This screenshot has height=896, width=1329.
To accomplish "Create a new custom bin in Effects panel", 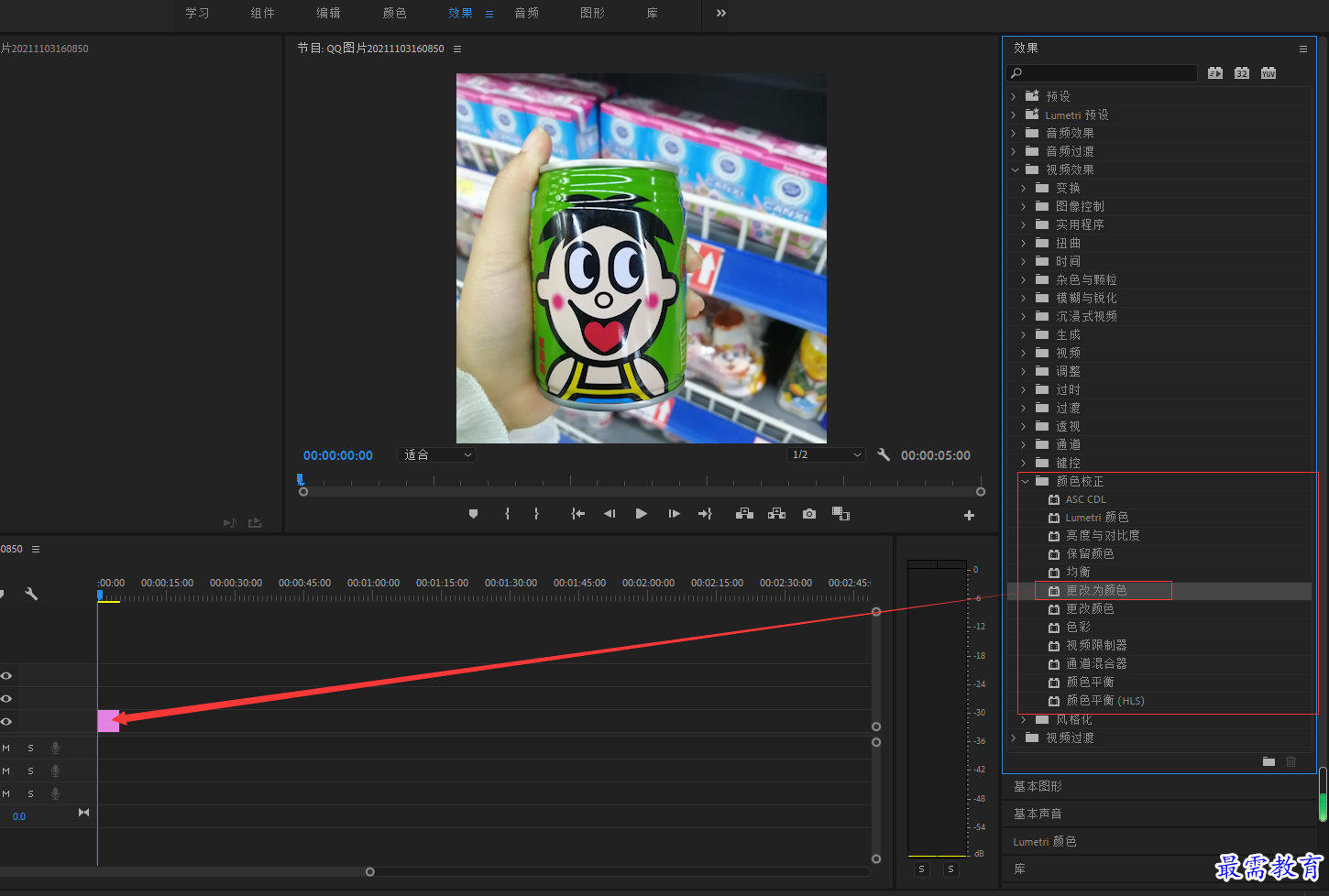I will pyautogui.click(x=1269, y=761).
